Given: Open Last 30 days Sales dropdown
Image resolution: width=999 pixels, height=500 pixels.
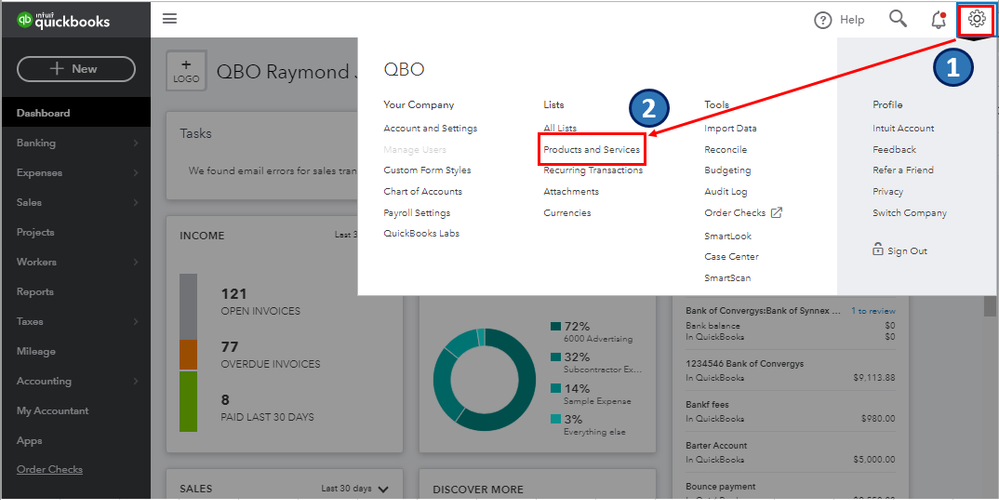Looking at the screenshot, I should pyautogui.click(x=355, y=489).
